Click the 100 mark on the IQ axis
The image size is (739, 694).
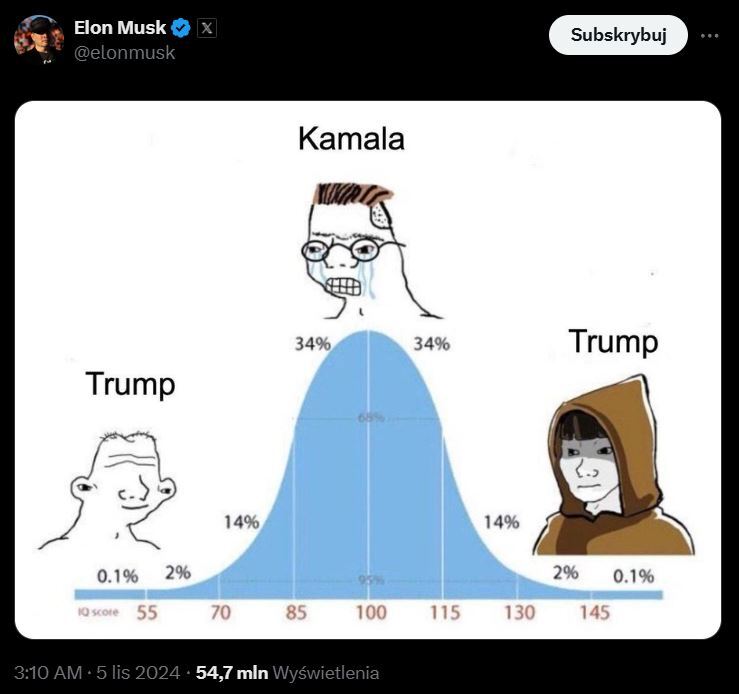coord(371,612)
